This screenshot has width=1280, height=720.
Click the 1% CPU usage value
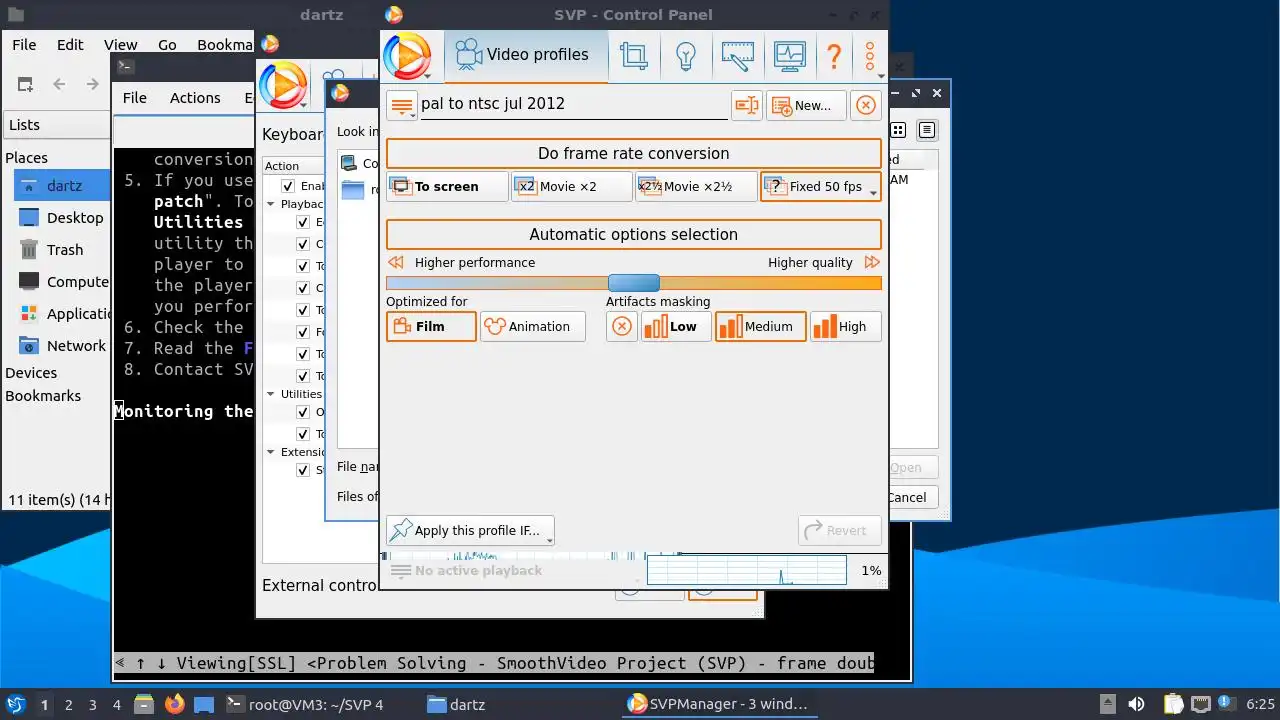[x=871, y=571]
